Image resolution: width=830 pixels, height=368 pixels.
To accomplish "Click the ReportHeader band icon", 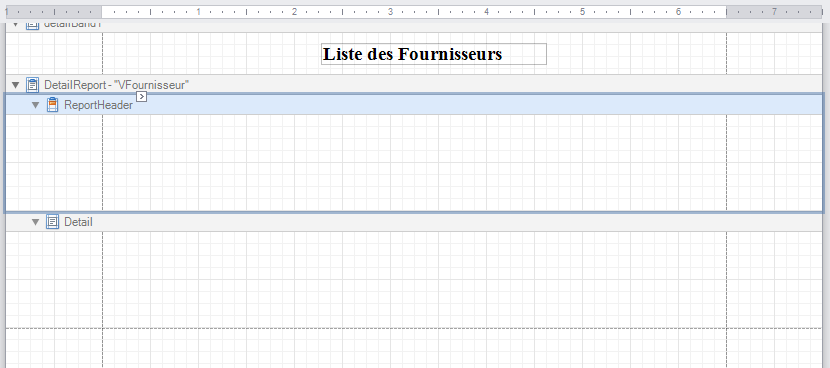I will (x=52, y=105).
